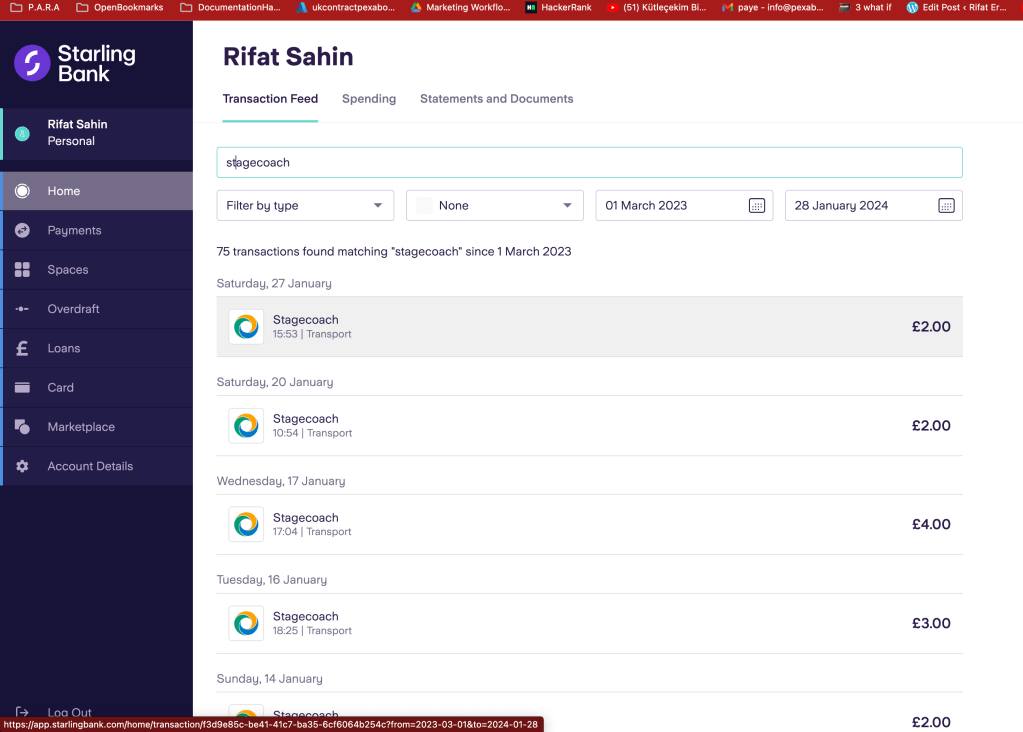Viewport: 1023px width, 732px height.
Task: Open the 18:25 Stagecoach £3.00 transaction
Action: click(x=589, y=623)
